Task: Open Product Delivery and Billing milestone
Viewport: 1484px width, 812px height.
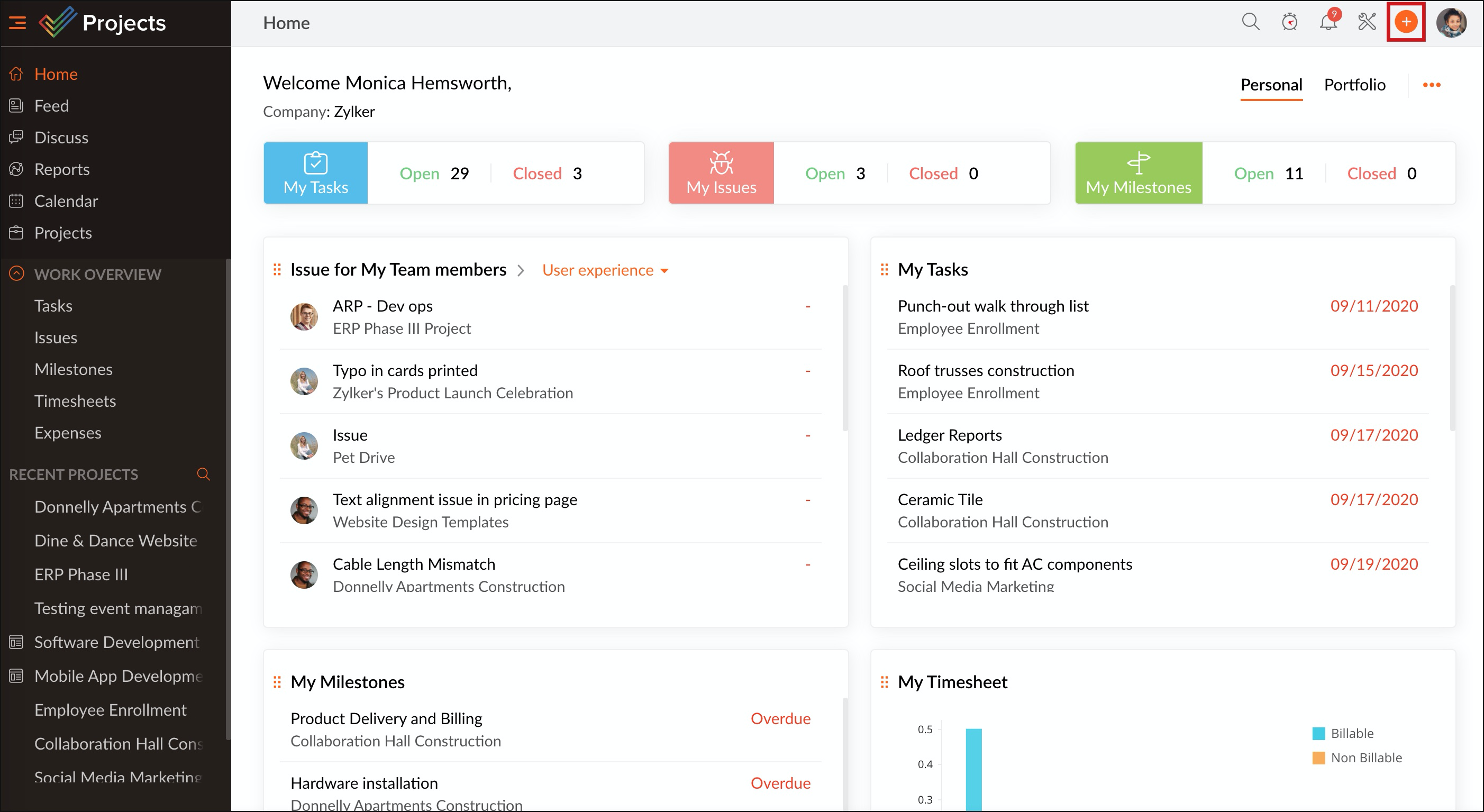Action: [386, 718]
